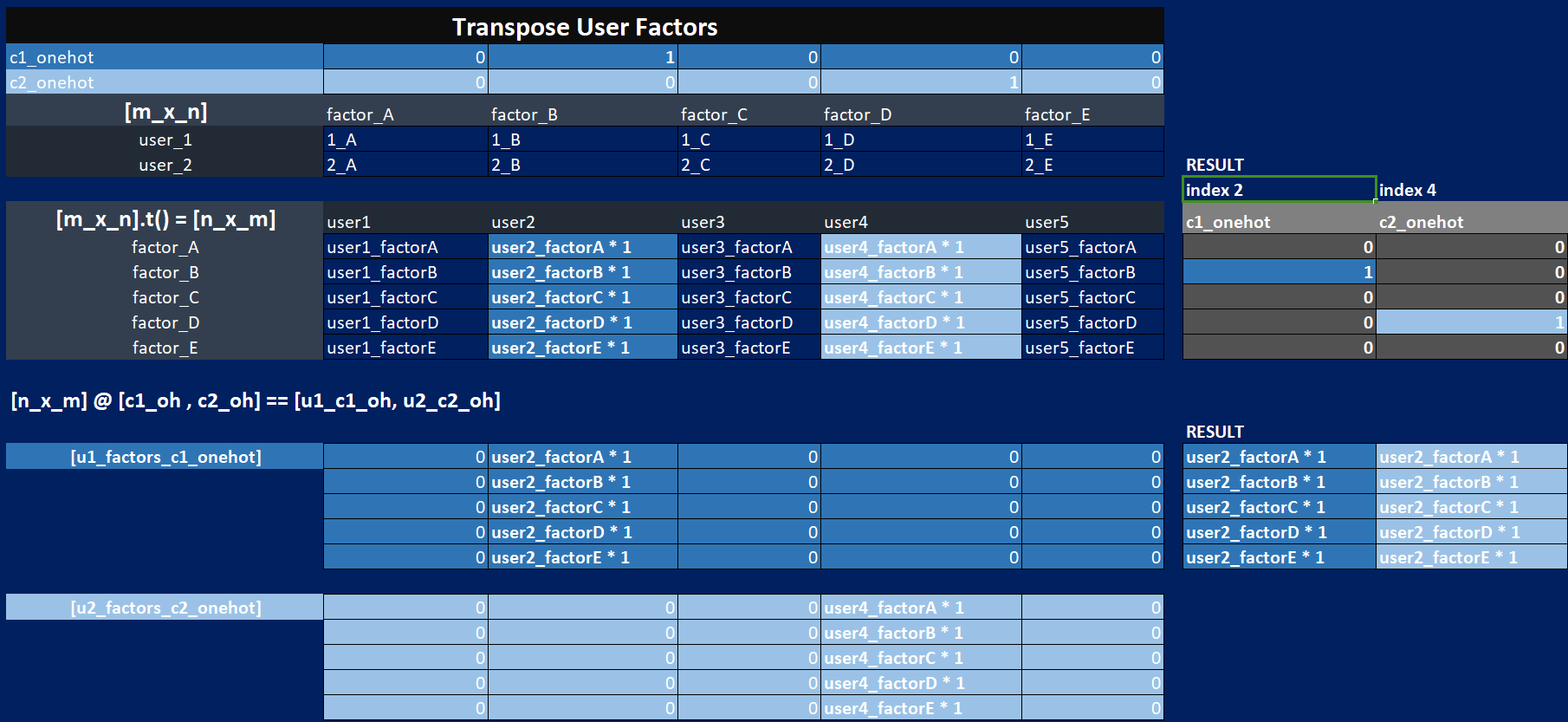This screenshot has height=722, width=1568.
Task: Click the highlighted 1 in c1_onehot result column
Action: pos(1279,272)
